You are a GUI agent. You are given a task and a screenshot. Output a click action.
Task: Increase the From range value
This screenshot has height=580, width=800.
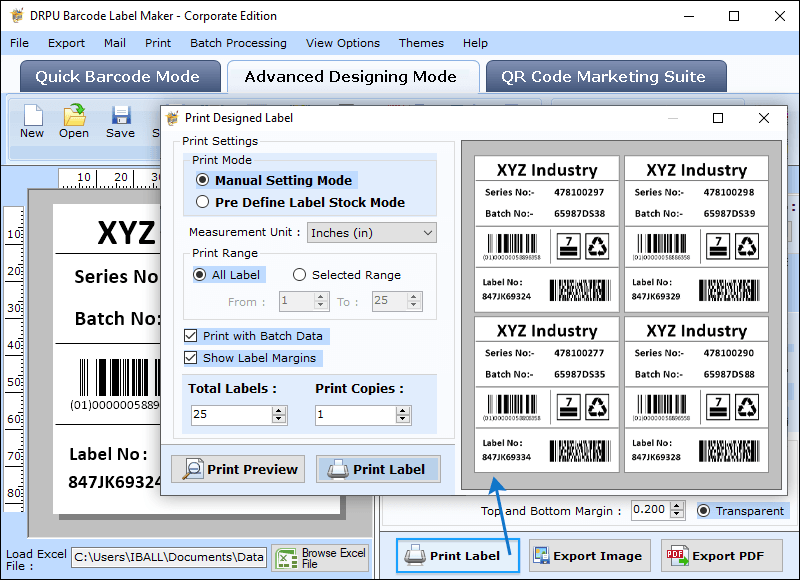click(x=321, y=297)
